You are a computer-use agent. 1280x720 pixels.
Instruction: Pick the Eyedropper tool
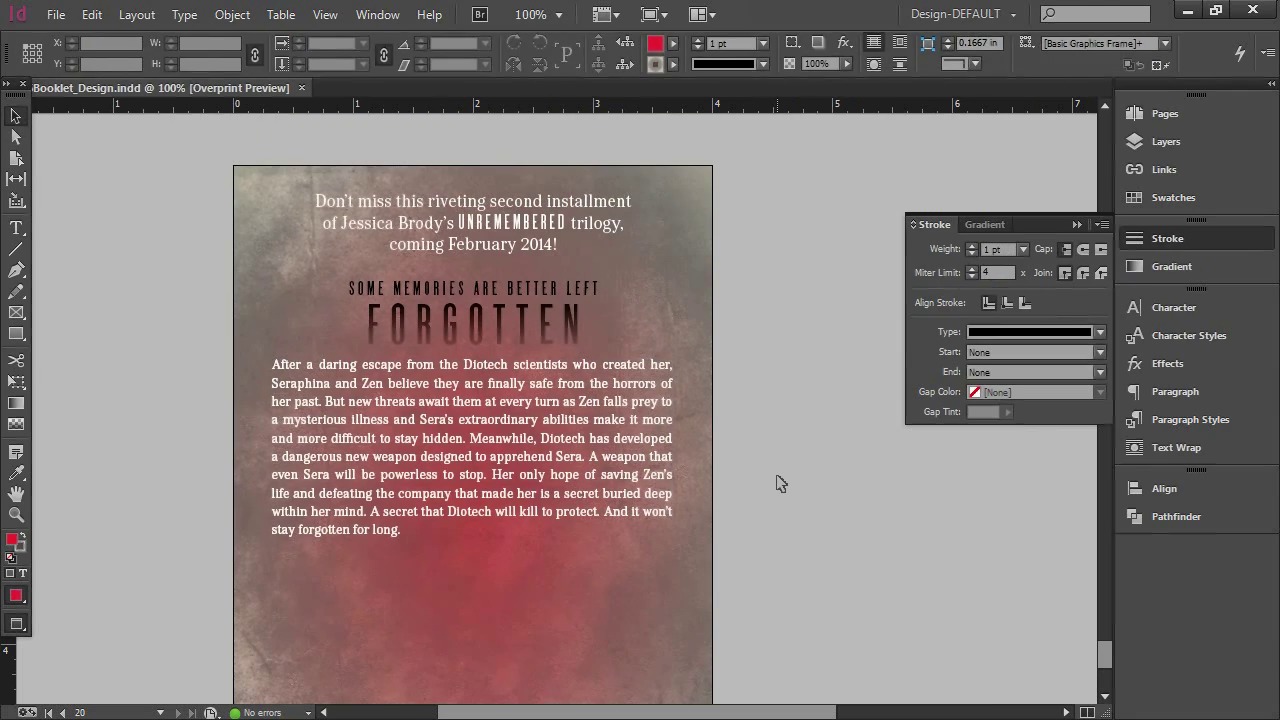coord(16,473)
